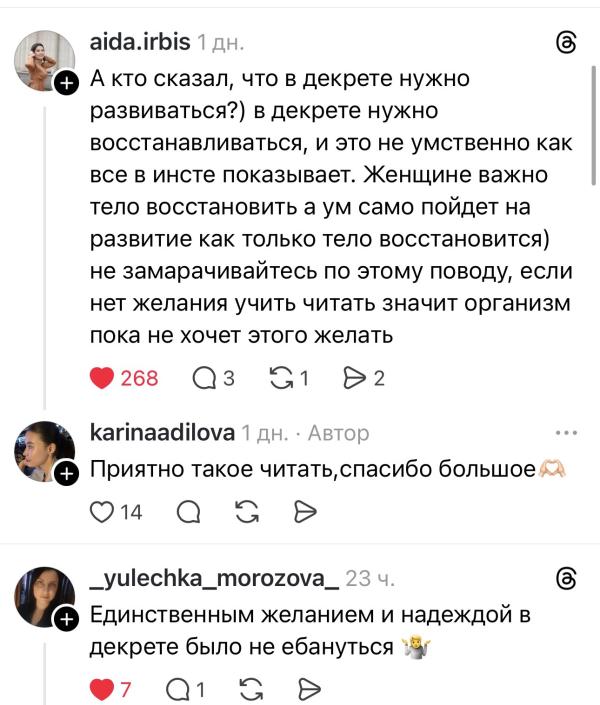This screenshot has height=705, width=600.
Task: Like karinaadilova's reply
Action: tap(102, 512)
